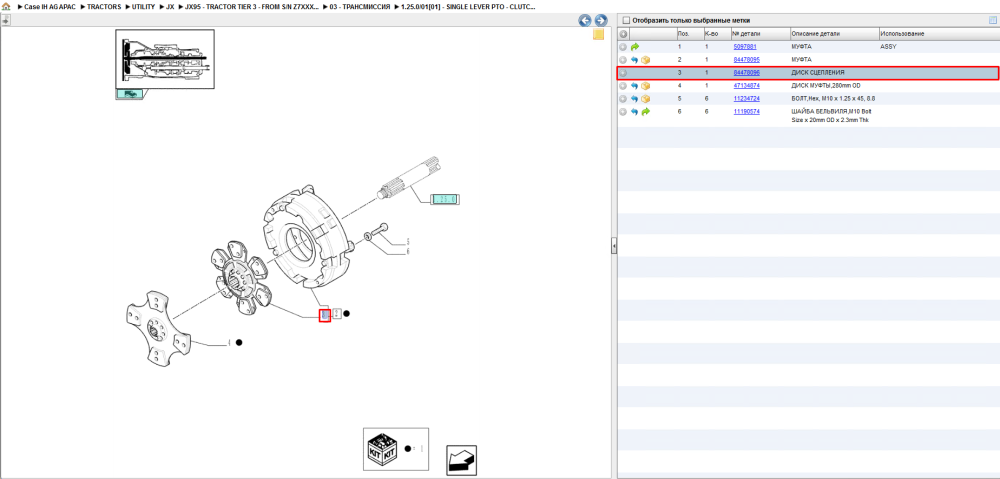Toggle selection circle for row 1 МУФТА ASSY
Viewport: 1000px width, 479px height.
pyautogui.click(x=623, y=47)
